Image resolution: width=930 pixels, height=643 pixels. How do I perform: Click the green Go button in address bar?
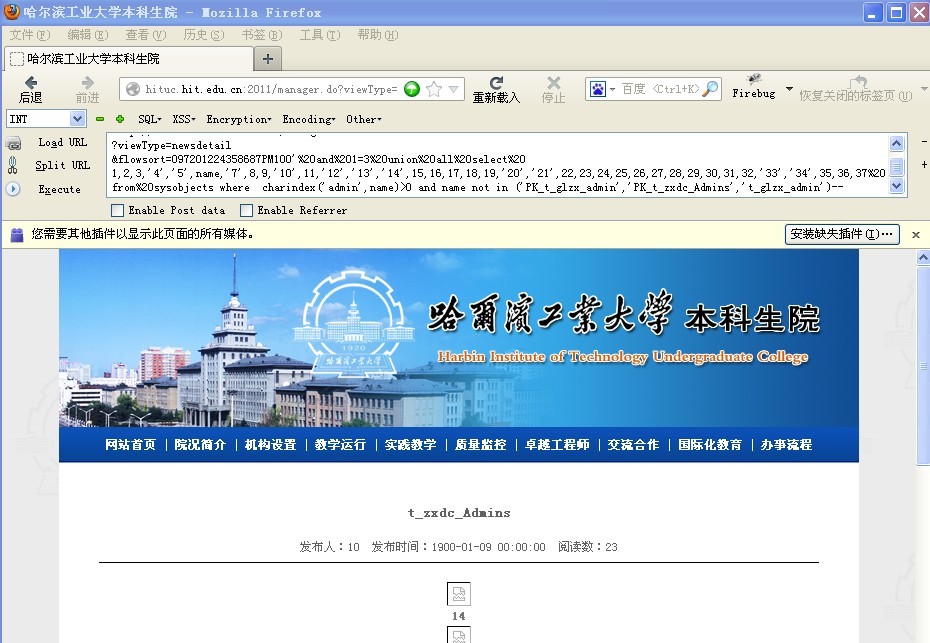pos(412,89)
